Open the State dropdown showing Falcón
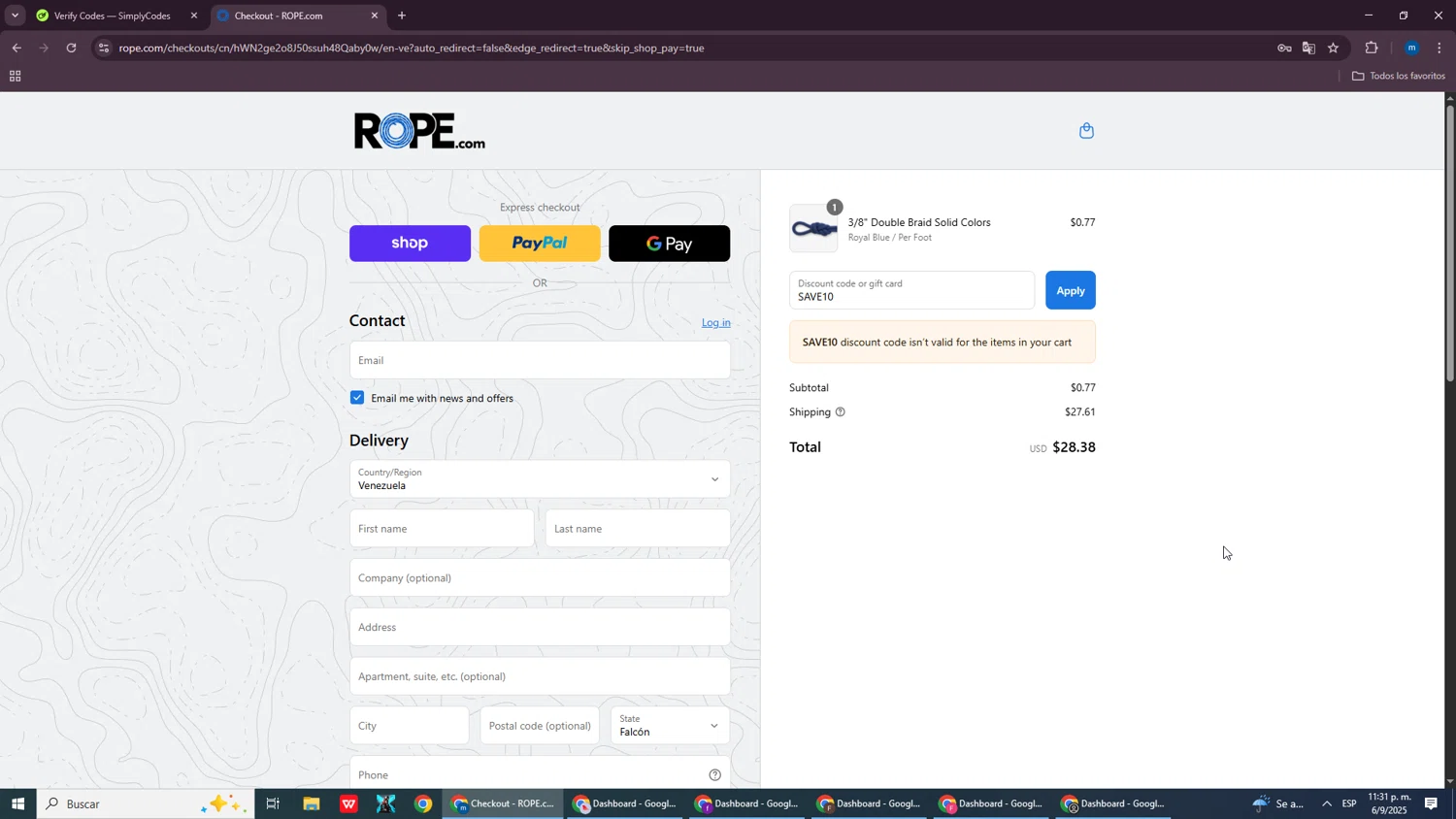The height and width of the screenshot is (819, 1456). (x=670, y=726)
